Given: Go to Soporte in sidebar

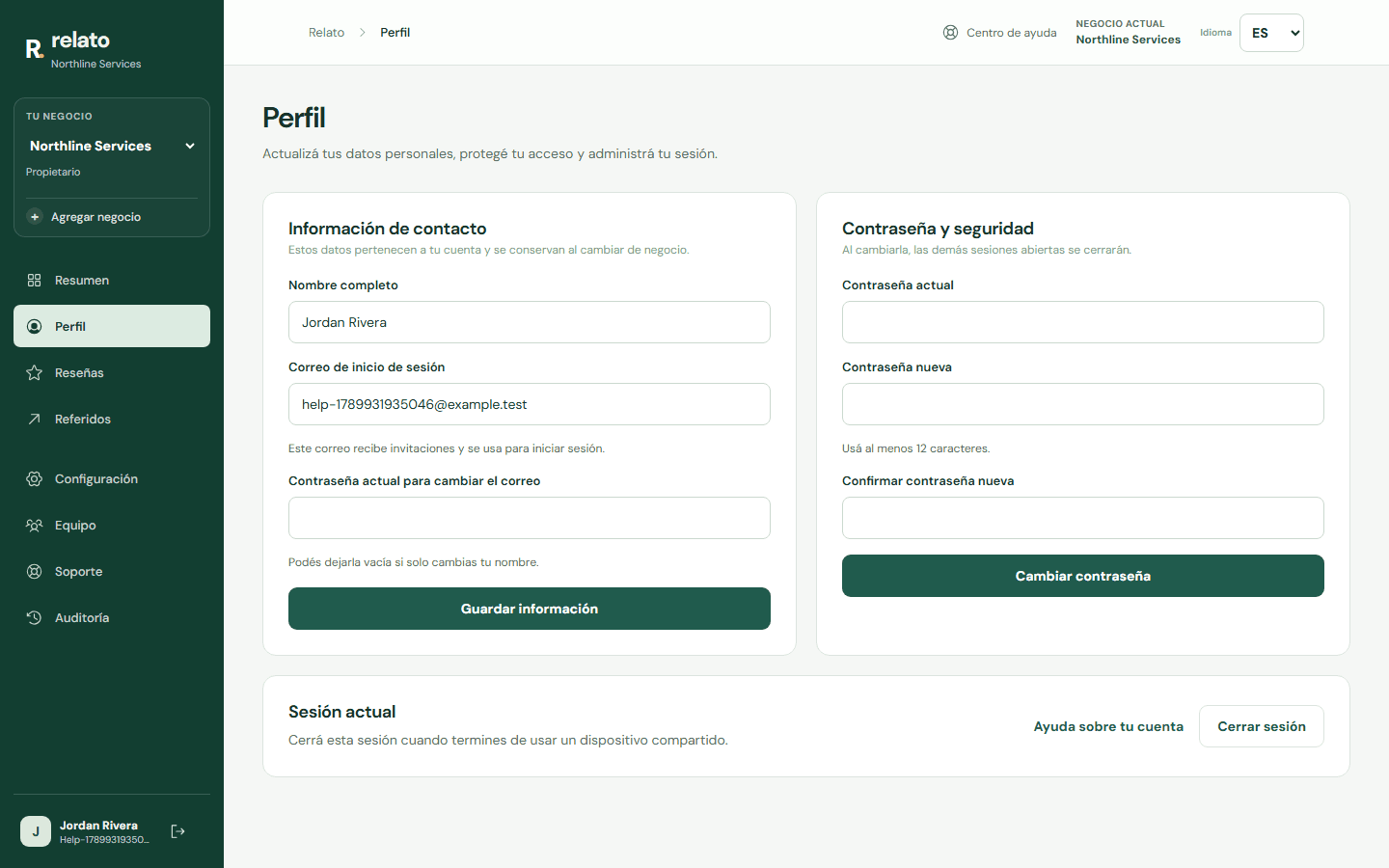Looking at the screenshot, I should (112, 572).
